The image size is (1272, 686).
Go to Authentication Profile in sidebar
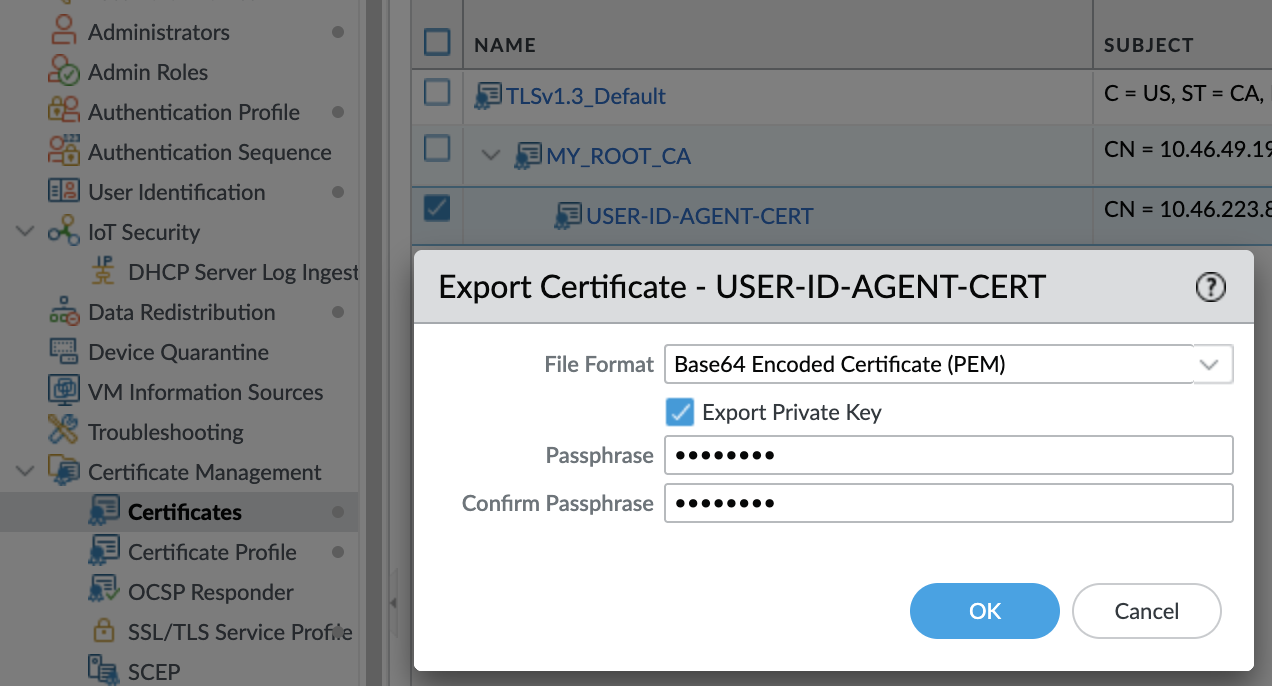(x=194, y=112)
